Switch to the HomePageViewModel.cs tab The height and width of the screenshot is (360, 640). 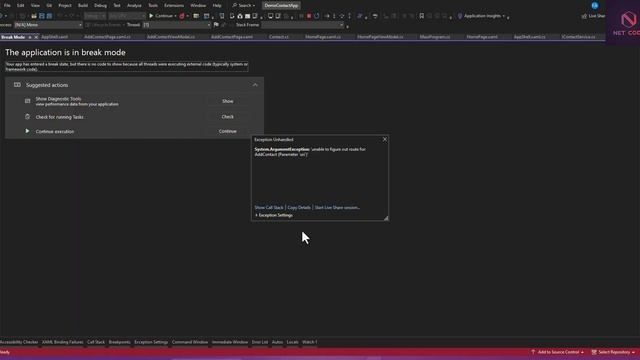click(380, 37)
